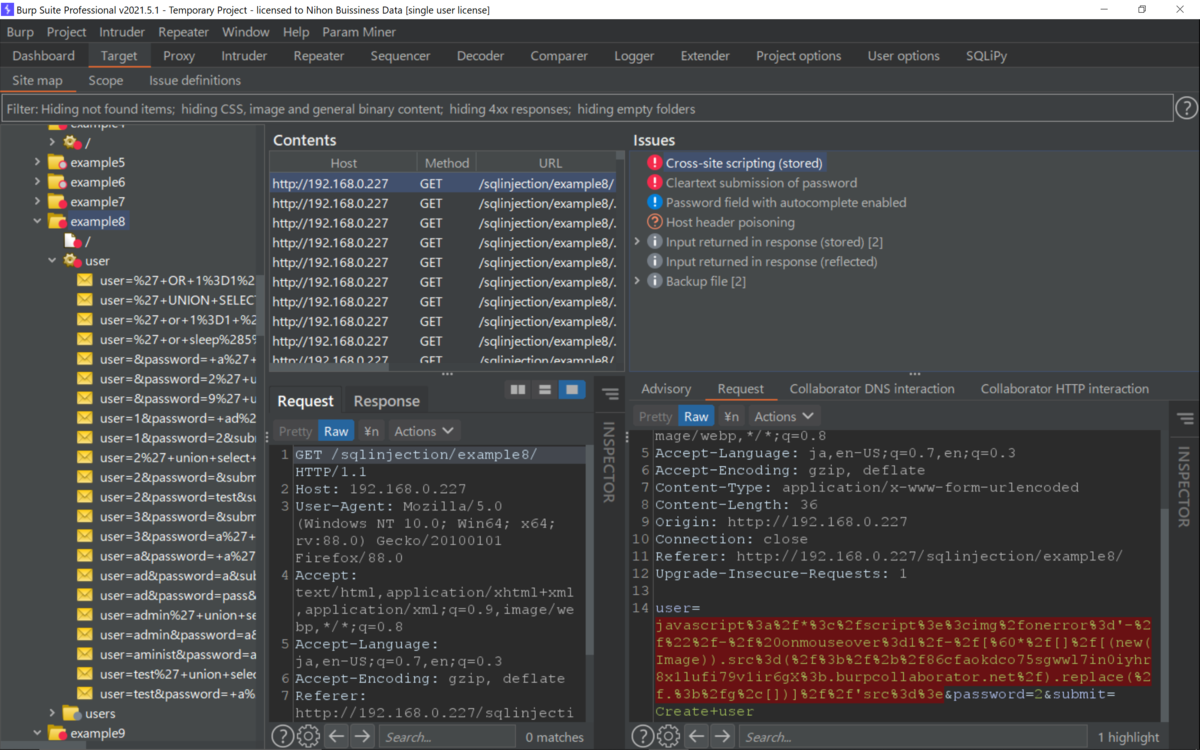Open the Repeater tab

coord(319,56)
